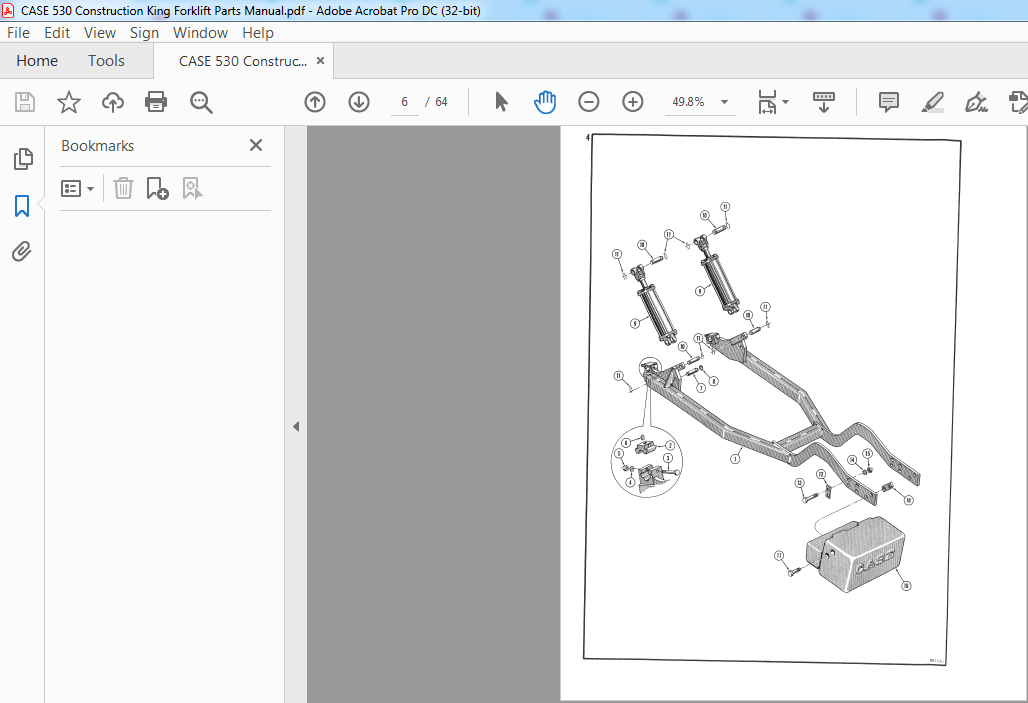1028x703 pixels.
Task: Click the Save file icon
Action: [25, 102]
